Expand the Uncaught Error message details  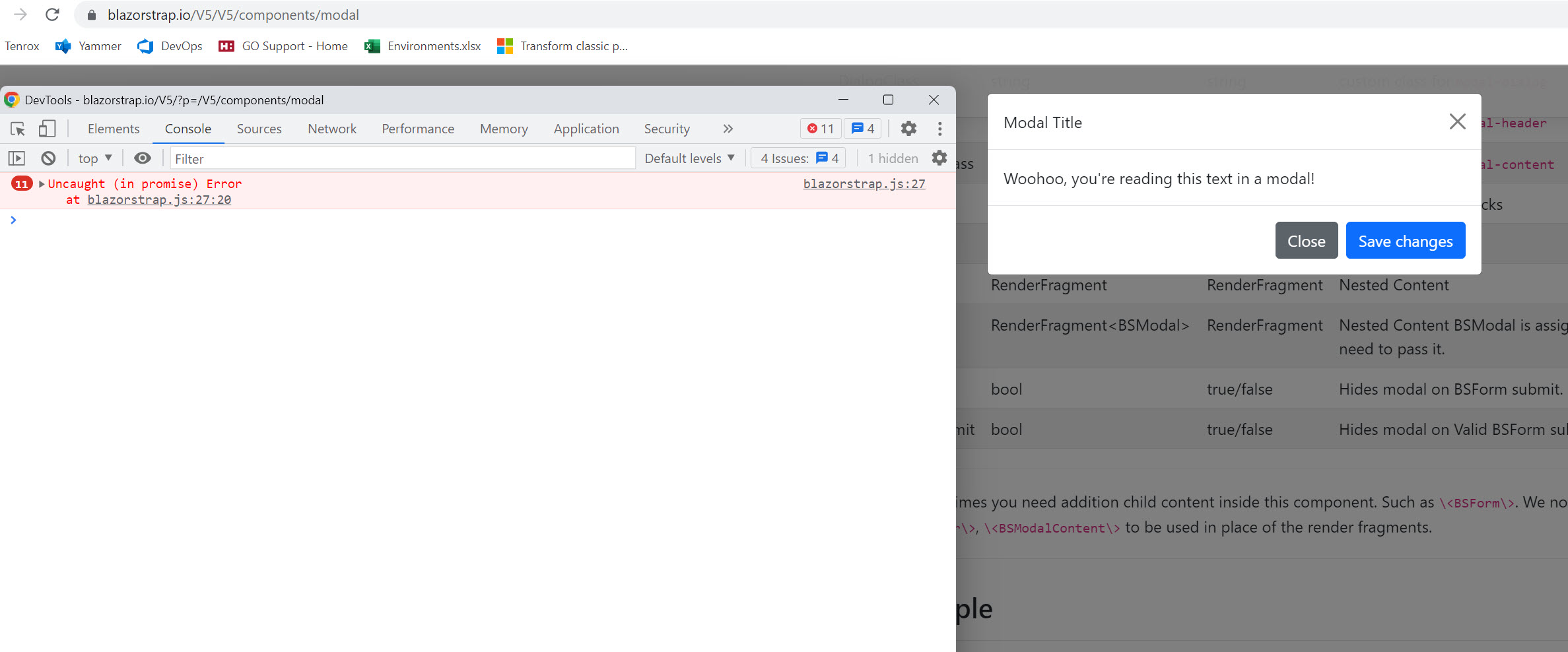click(42, 183)
